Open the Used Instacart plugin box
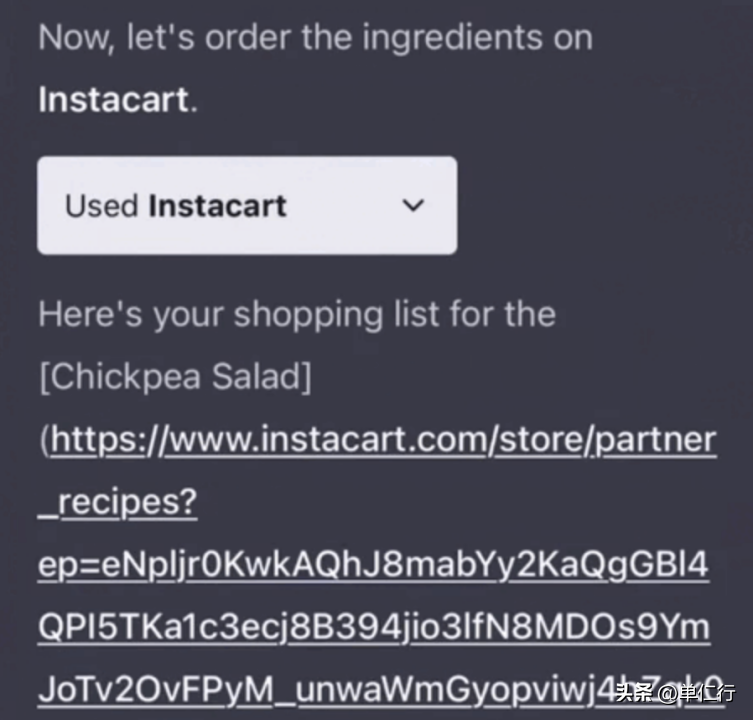Screen dimensions: 753x720 (x=247, y=205)
